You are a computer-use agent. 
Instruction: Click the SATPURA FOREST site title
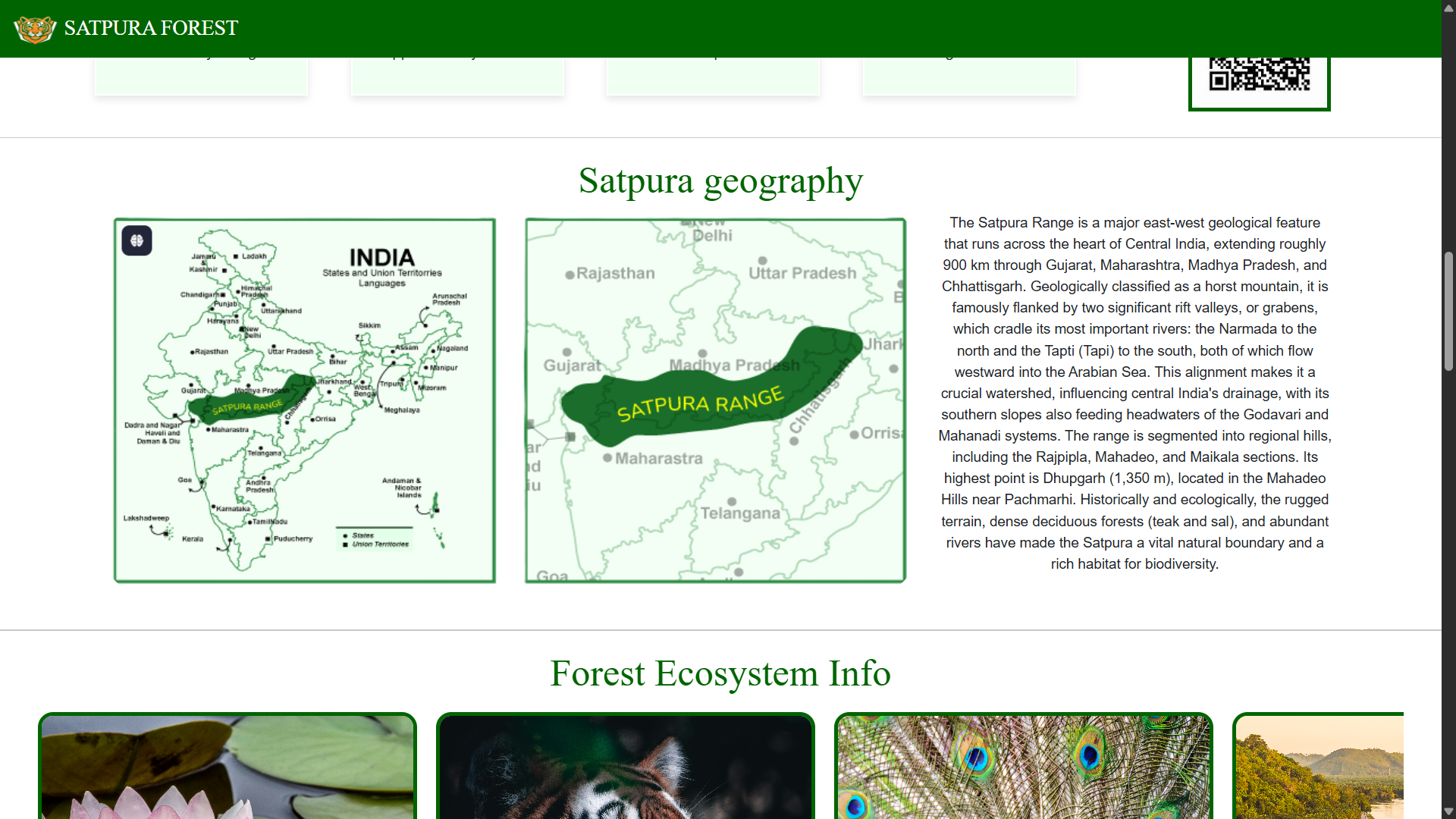click(151, 28)
